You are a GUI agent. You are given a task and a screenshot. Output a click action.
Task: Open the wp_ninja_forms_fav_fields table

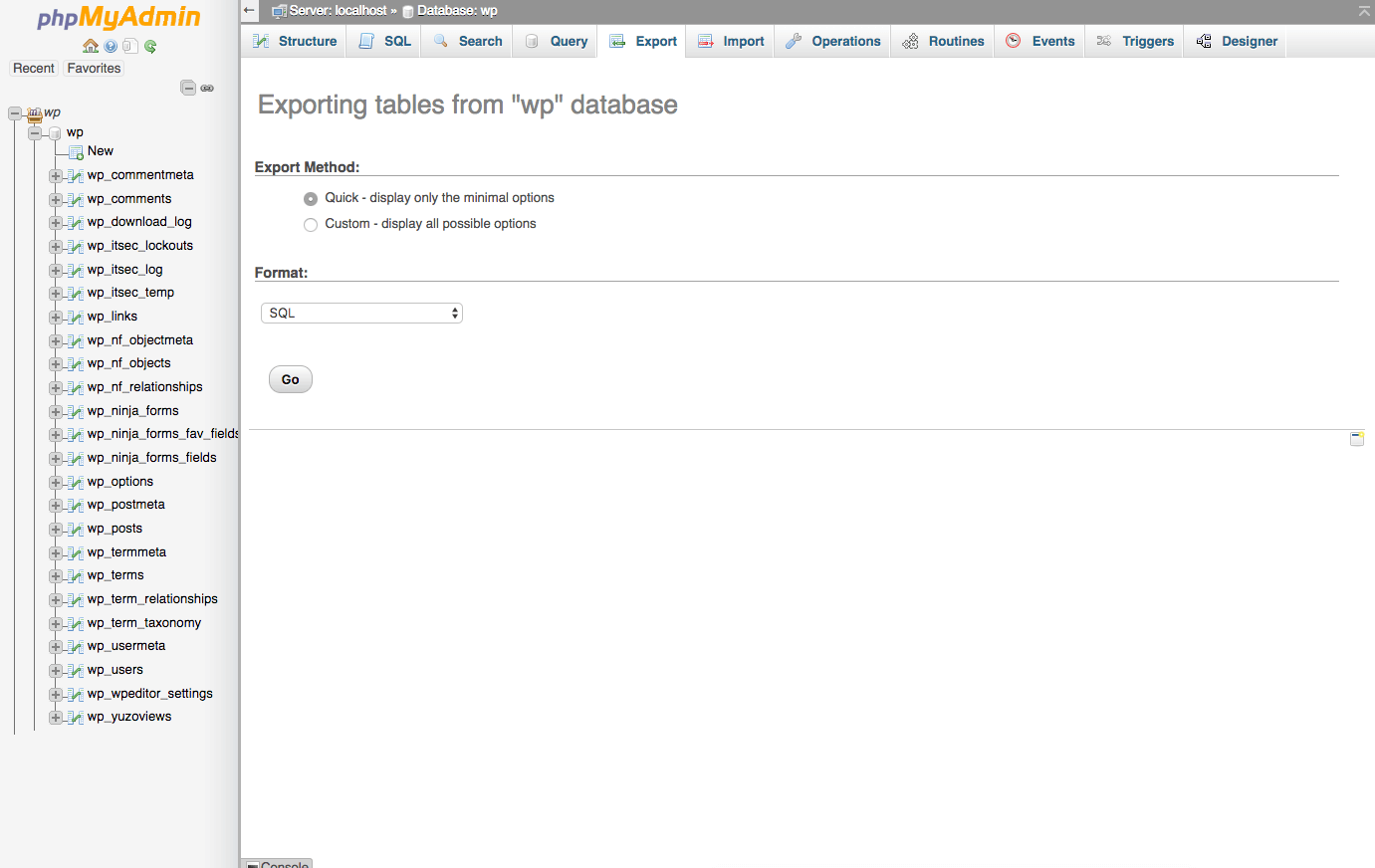163,434
